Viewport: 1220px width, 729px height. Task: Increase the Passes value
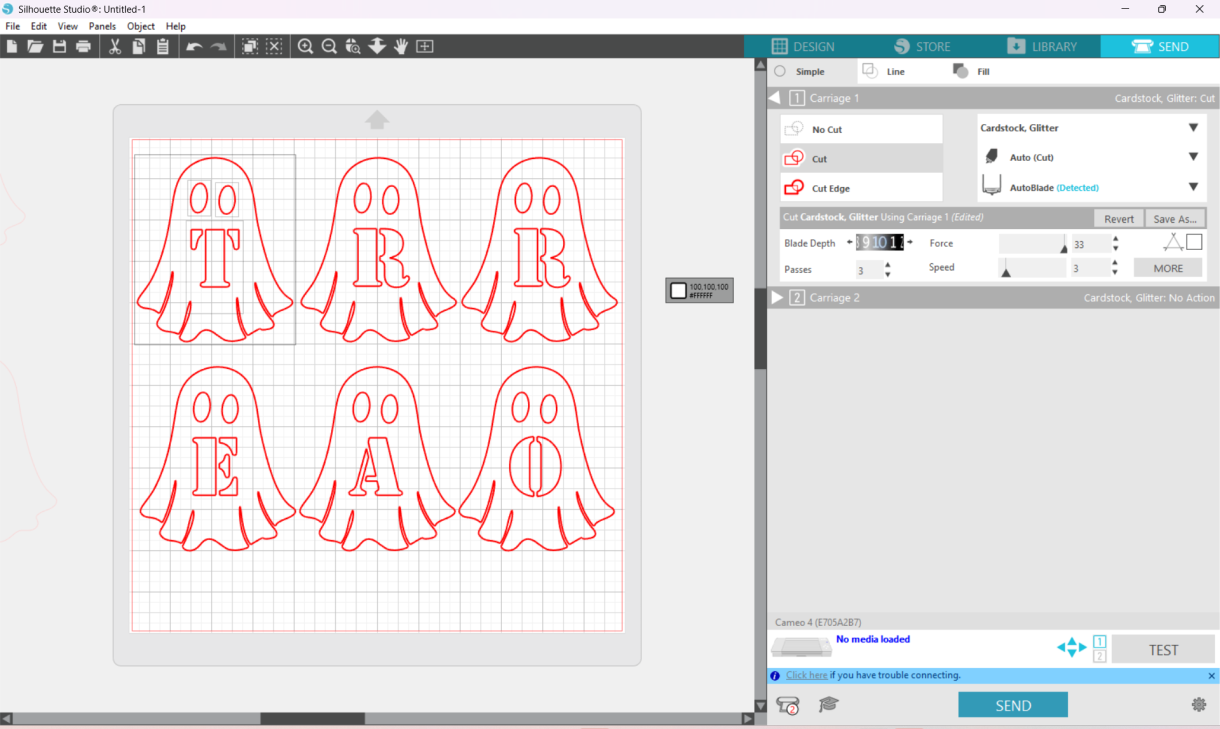(x=888, y=265)
